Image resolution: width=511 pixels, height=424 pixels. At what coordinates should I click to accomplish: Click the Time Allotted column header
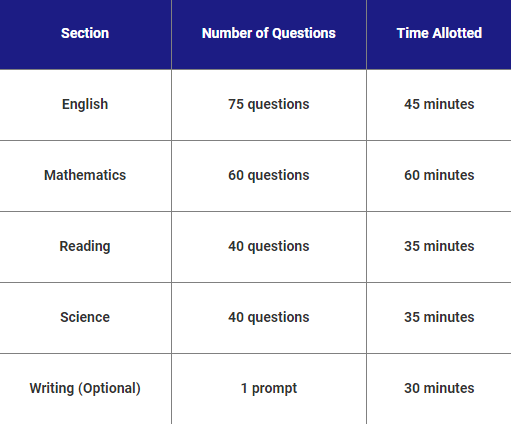[439, 33]
